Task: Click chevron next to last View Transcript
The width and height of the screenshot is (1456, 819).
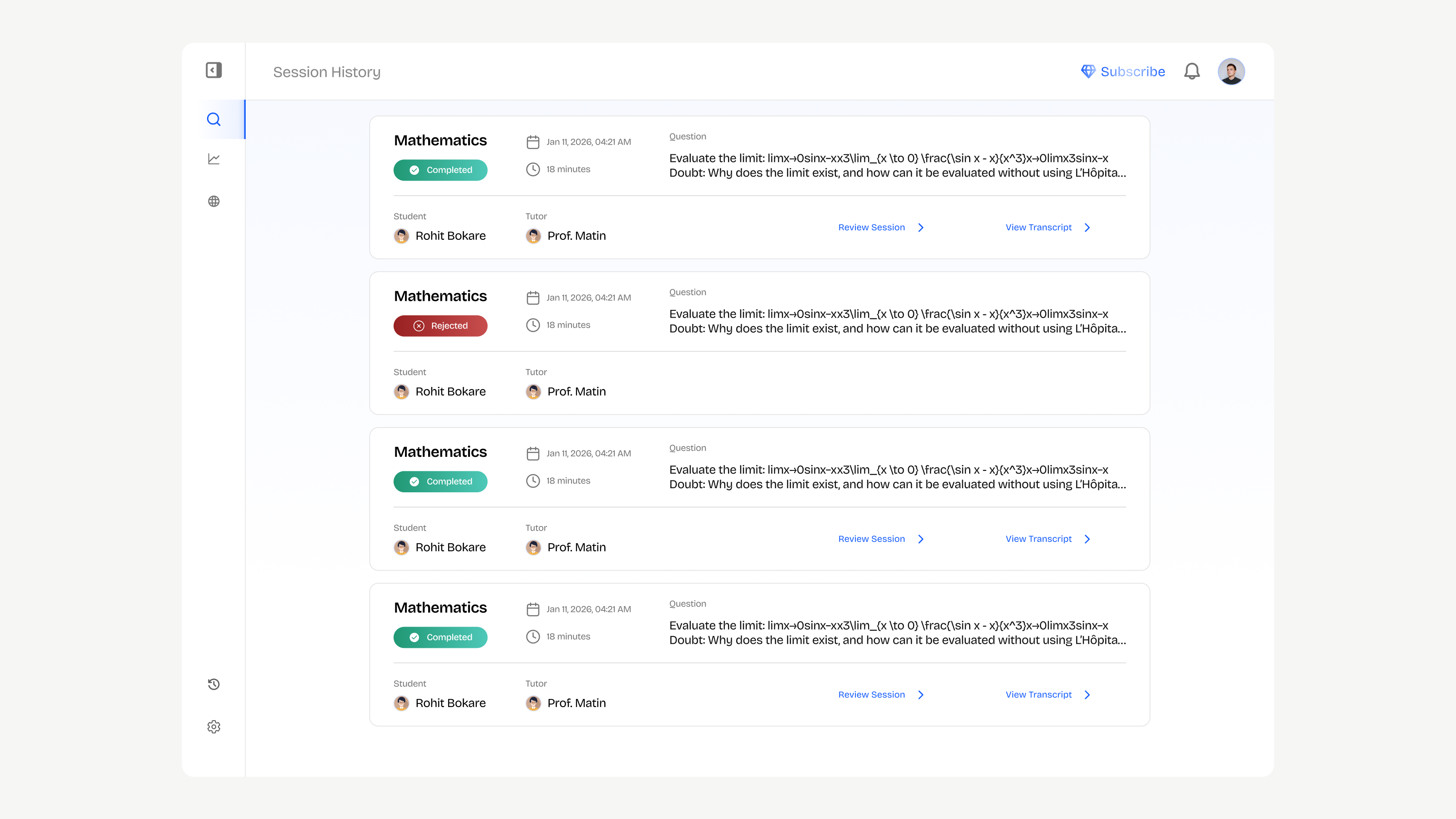Action: click(x=1087, y=695)
